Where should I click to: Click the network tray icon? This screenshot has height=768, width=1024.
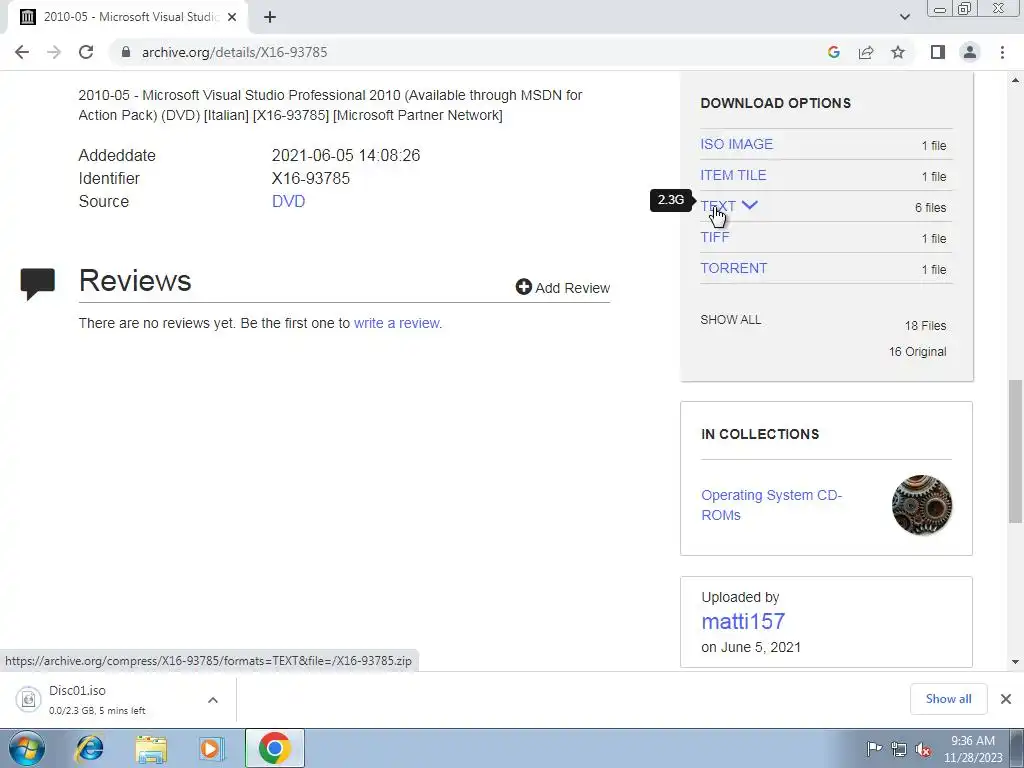[x=899, y=749]
